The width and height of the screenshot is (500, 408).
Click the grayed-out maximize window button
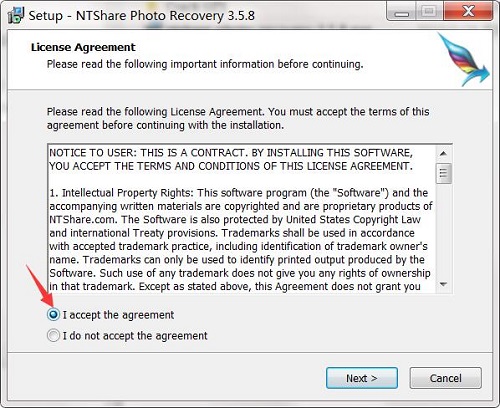click(430, 12)
